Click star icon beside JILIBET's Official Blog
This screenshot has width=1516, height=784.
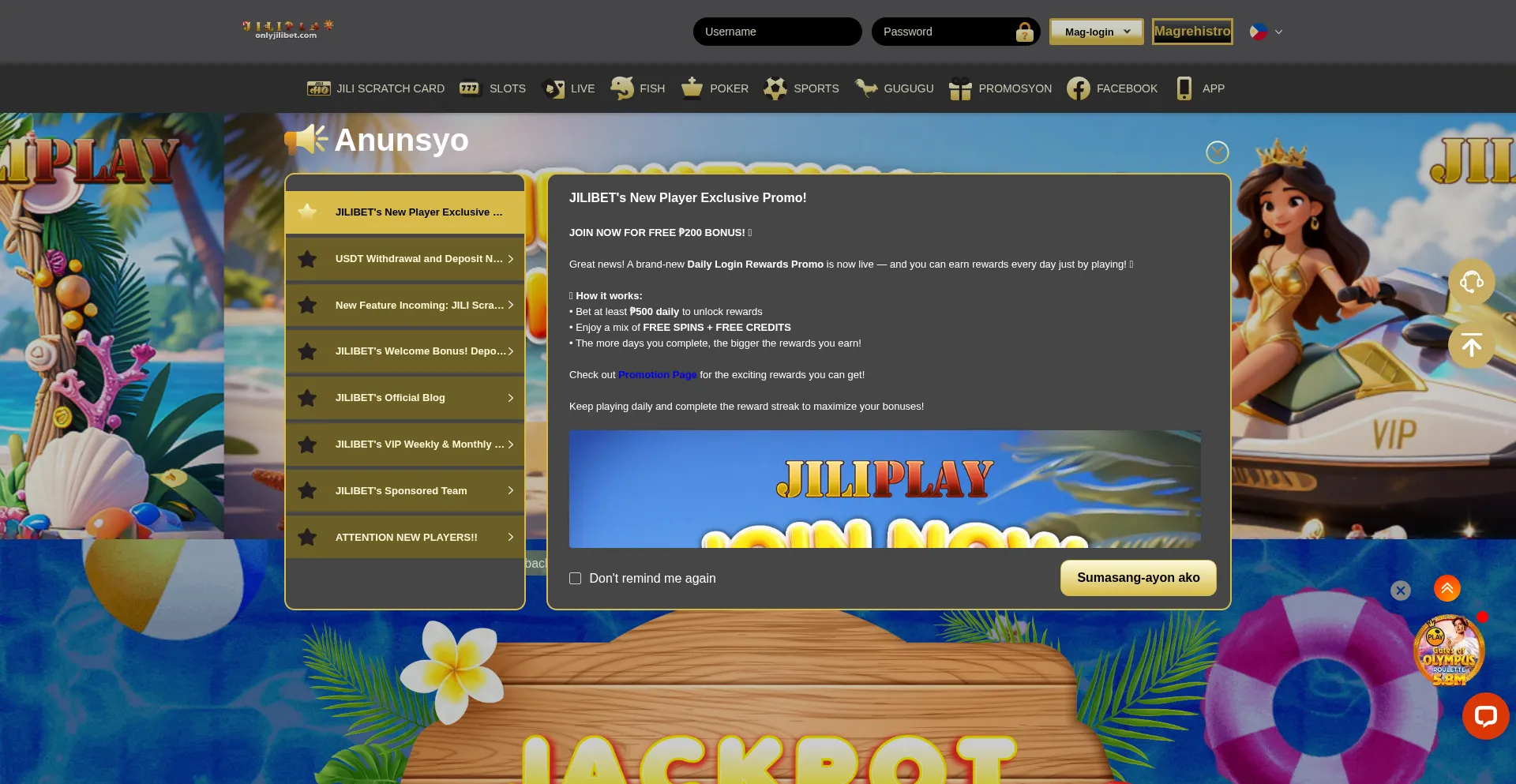pyautogui.click(x=307, y=398)
